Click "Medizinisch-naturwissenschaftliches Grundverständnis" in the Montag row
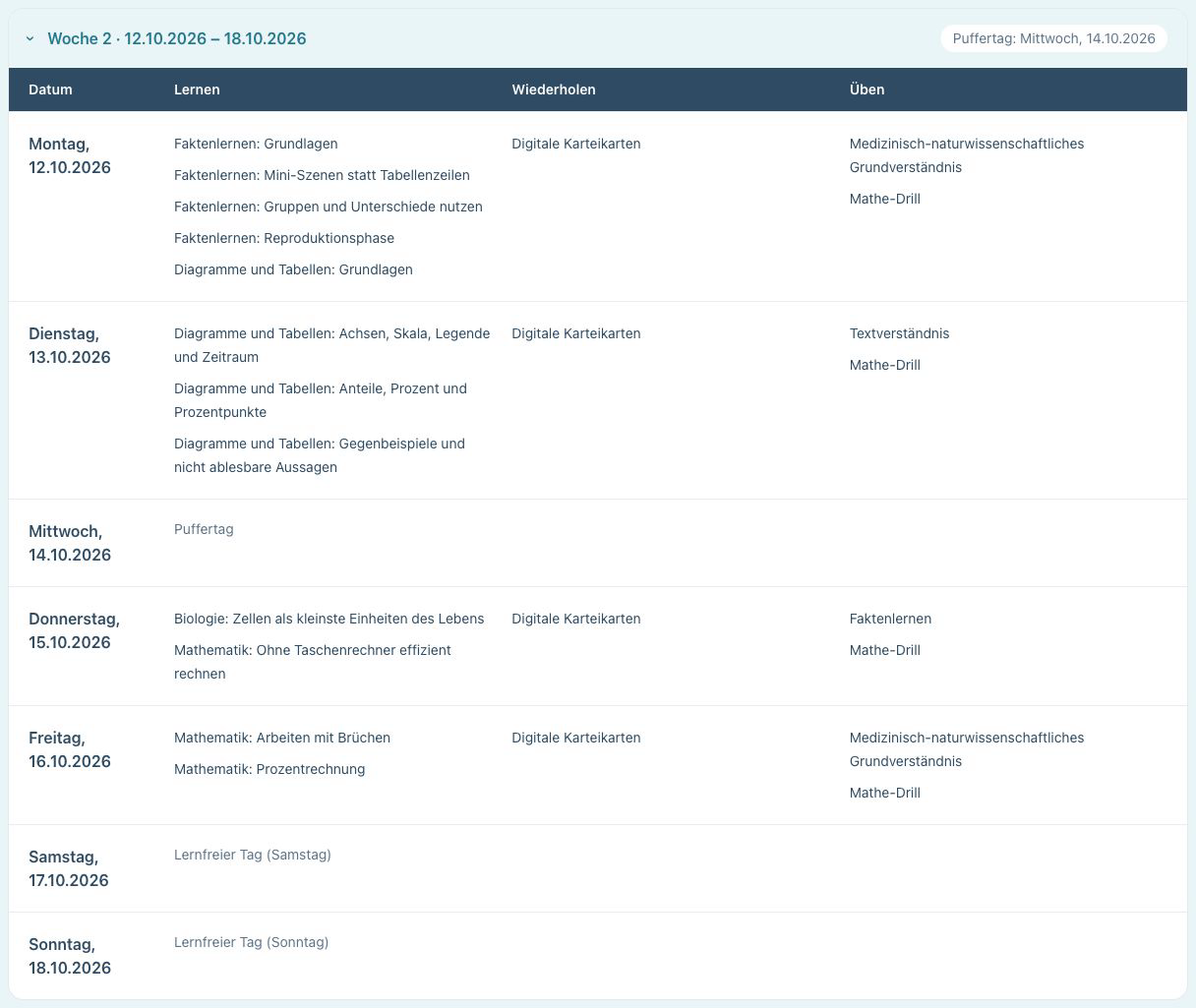This screenshot has height=1008, width=1196. [x=967, y=155]
